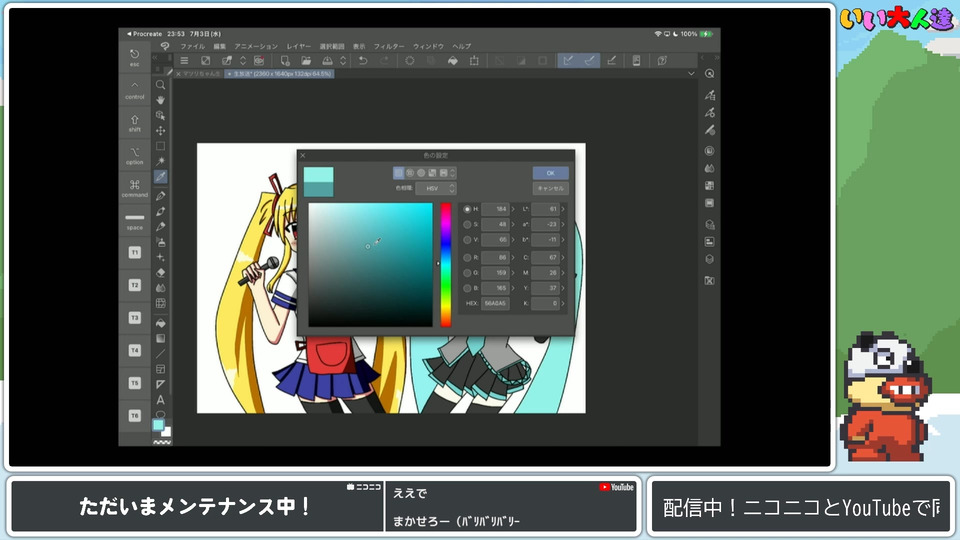Expand the arrow next to K value
The width and height of the screenshot is (960, 540).
pyautogui.click(x=563, y=303)
